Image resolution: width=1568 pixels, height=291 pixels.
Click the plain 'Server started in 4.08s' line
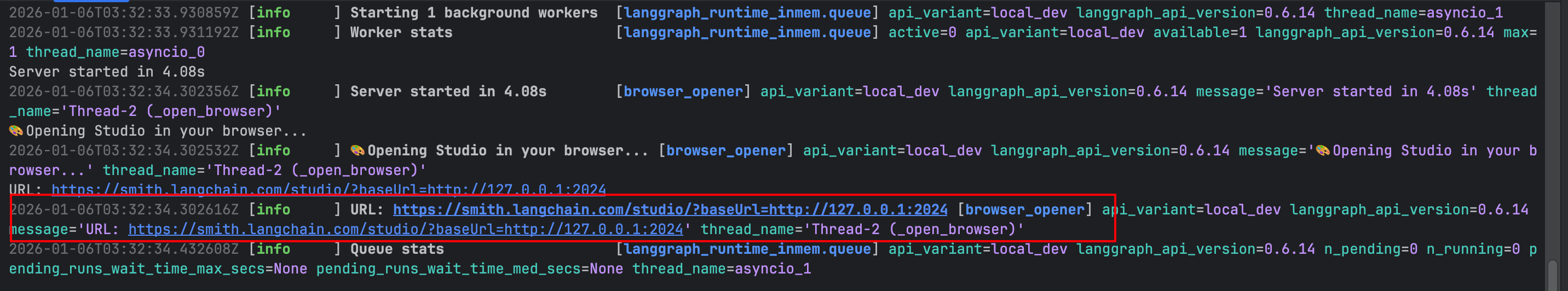click(107, 72)
